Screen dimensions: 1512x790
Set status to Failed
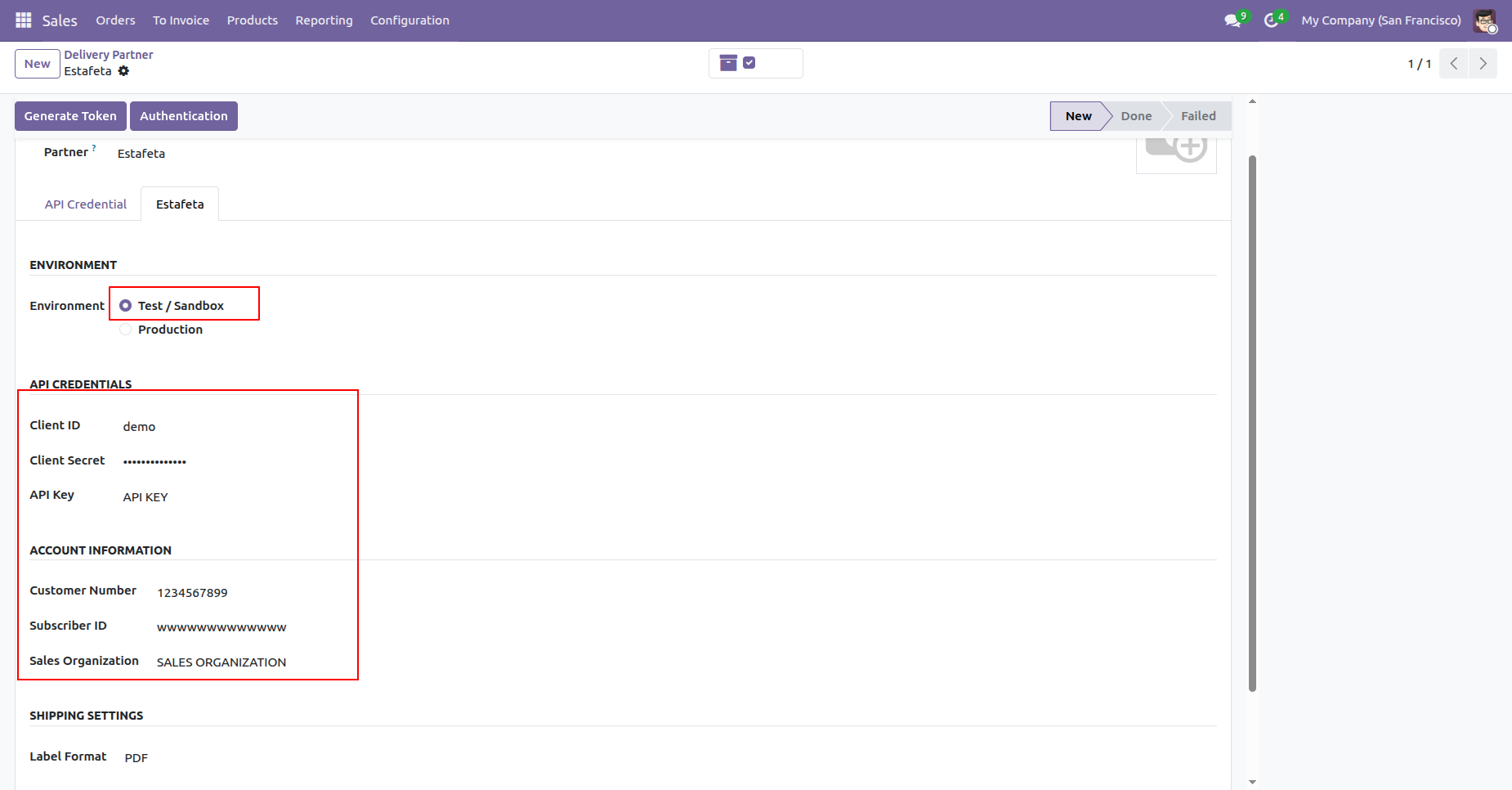[1198, 116]
